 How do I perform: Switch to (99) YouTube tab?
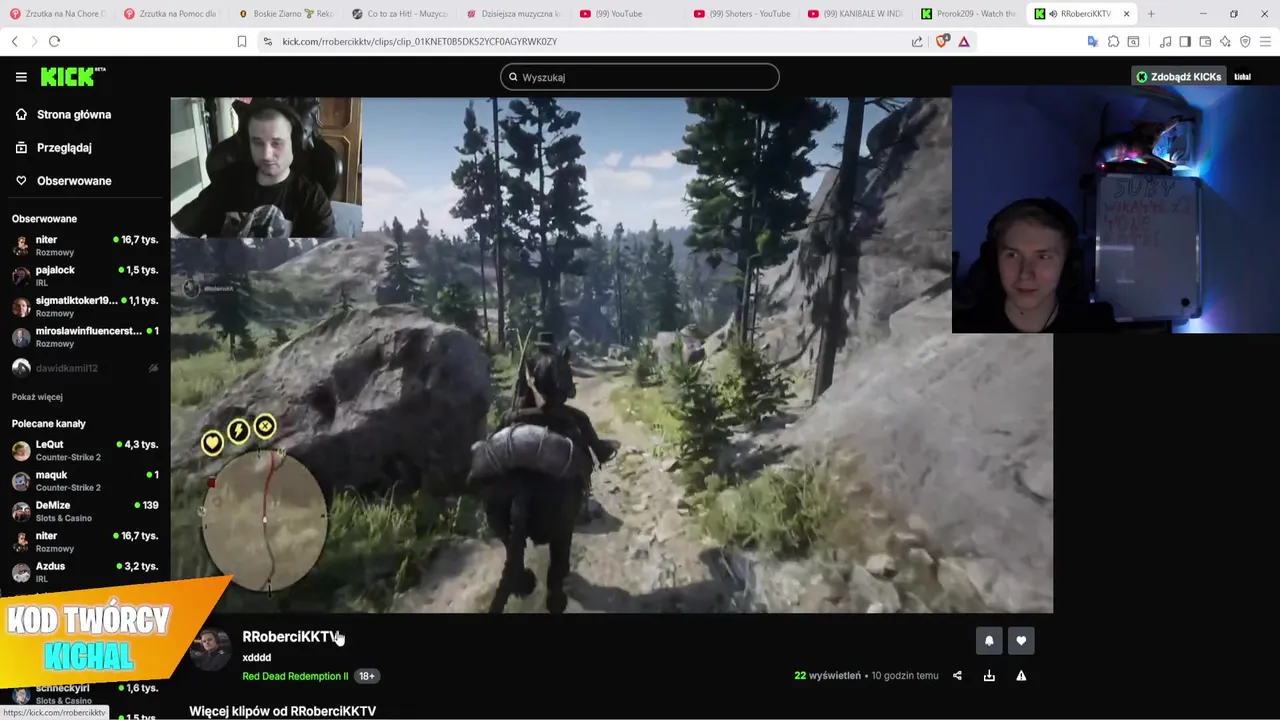pyautogui.click(x=628, y=14)
